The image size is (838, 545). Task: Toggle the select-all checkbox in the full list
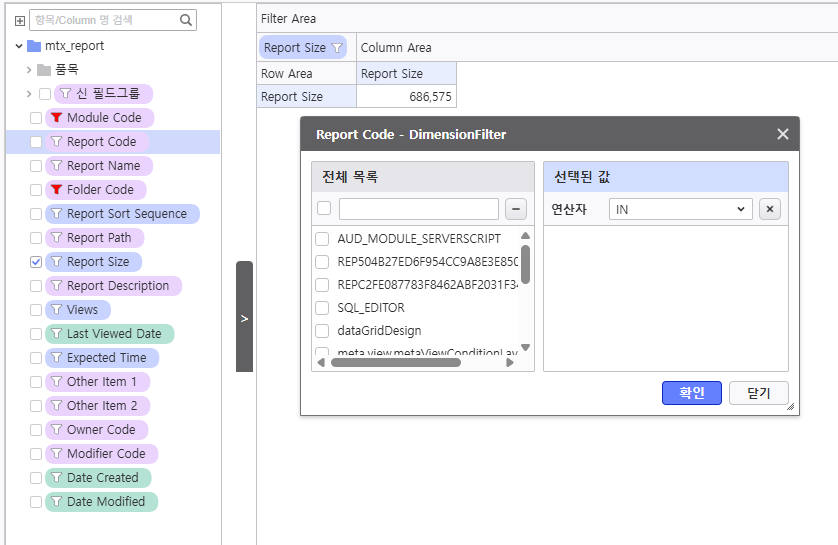[324, 209]
